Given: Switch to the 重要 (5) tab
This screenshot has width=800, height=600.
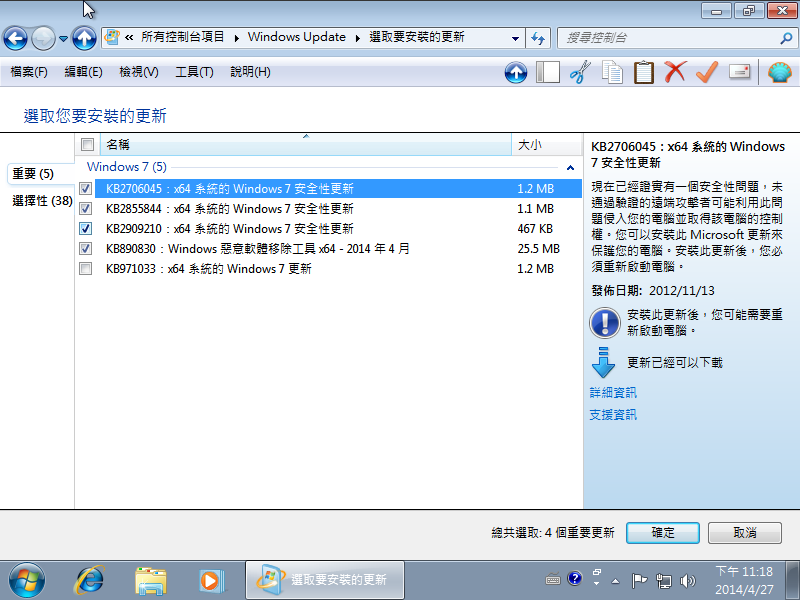Looking at the screenshot, I should [33, 174].
